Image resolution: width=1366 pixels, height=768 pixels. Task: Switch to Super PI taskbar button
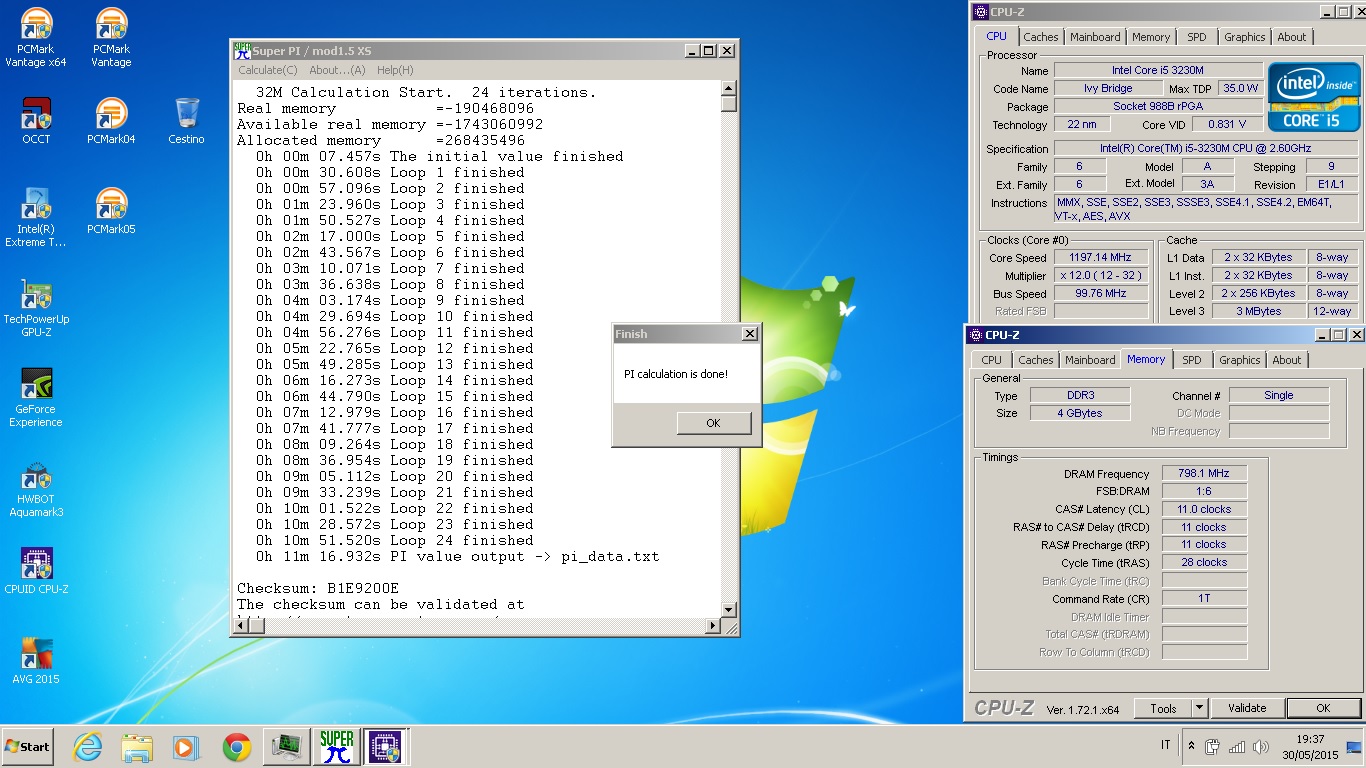tap(337, 747)
